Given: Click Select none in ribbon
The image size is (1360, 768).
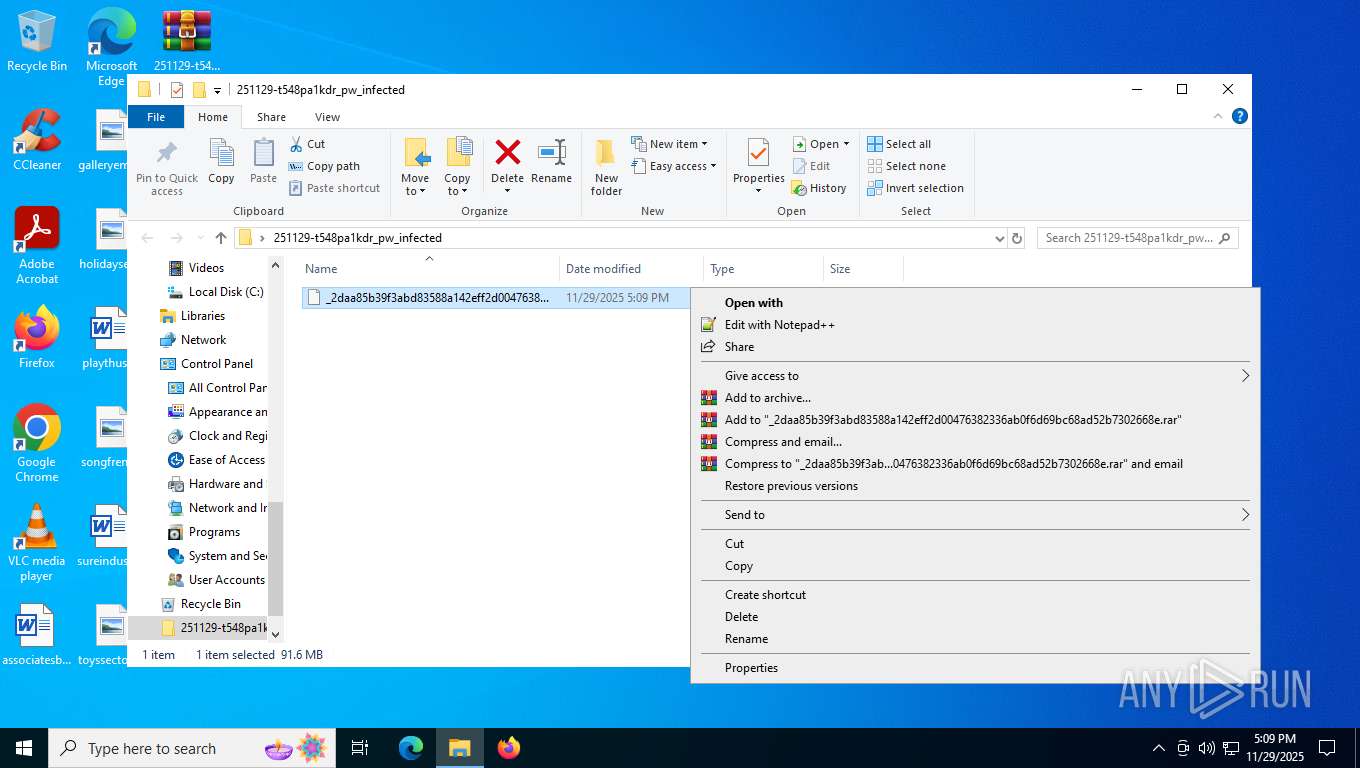Looking at the screenshot, I should click(906, 166).
